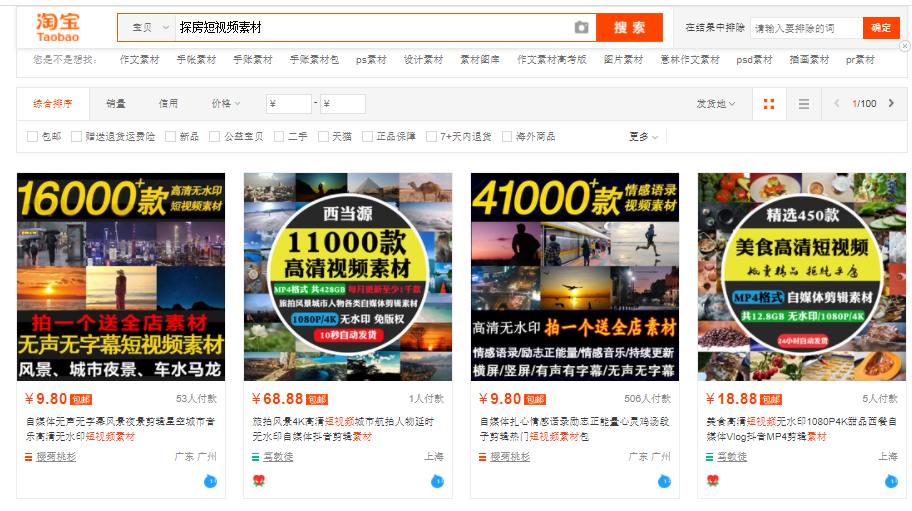Expand 更多 filter options

click(x=643, y=136)
